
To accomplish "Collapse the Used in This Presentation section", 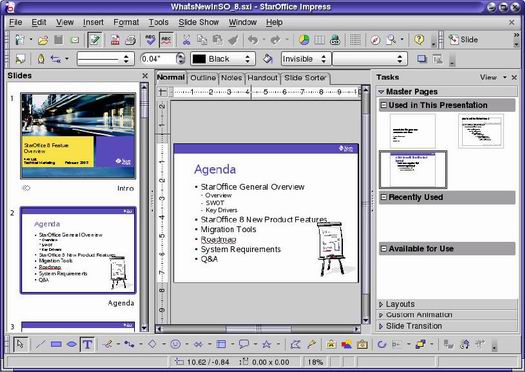I will (x=384, y=105).
